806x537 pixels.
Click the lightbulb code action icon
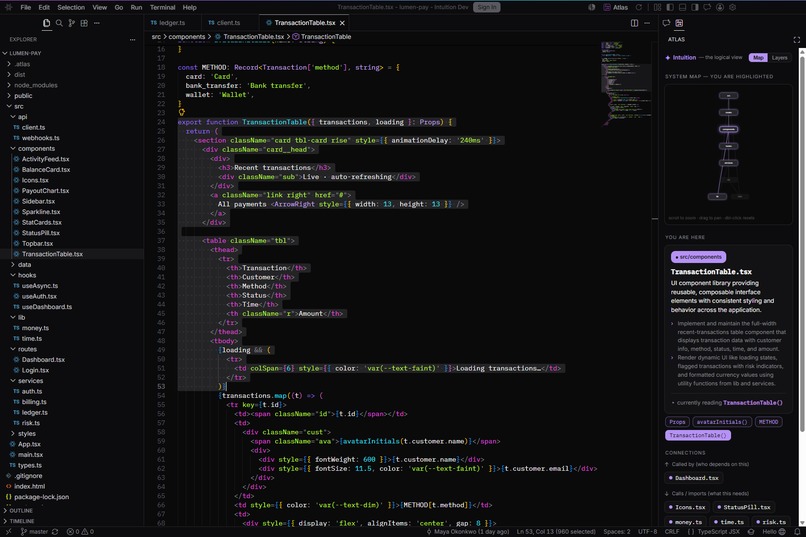(x=181, y=112)
